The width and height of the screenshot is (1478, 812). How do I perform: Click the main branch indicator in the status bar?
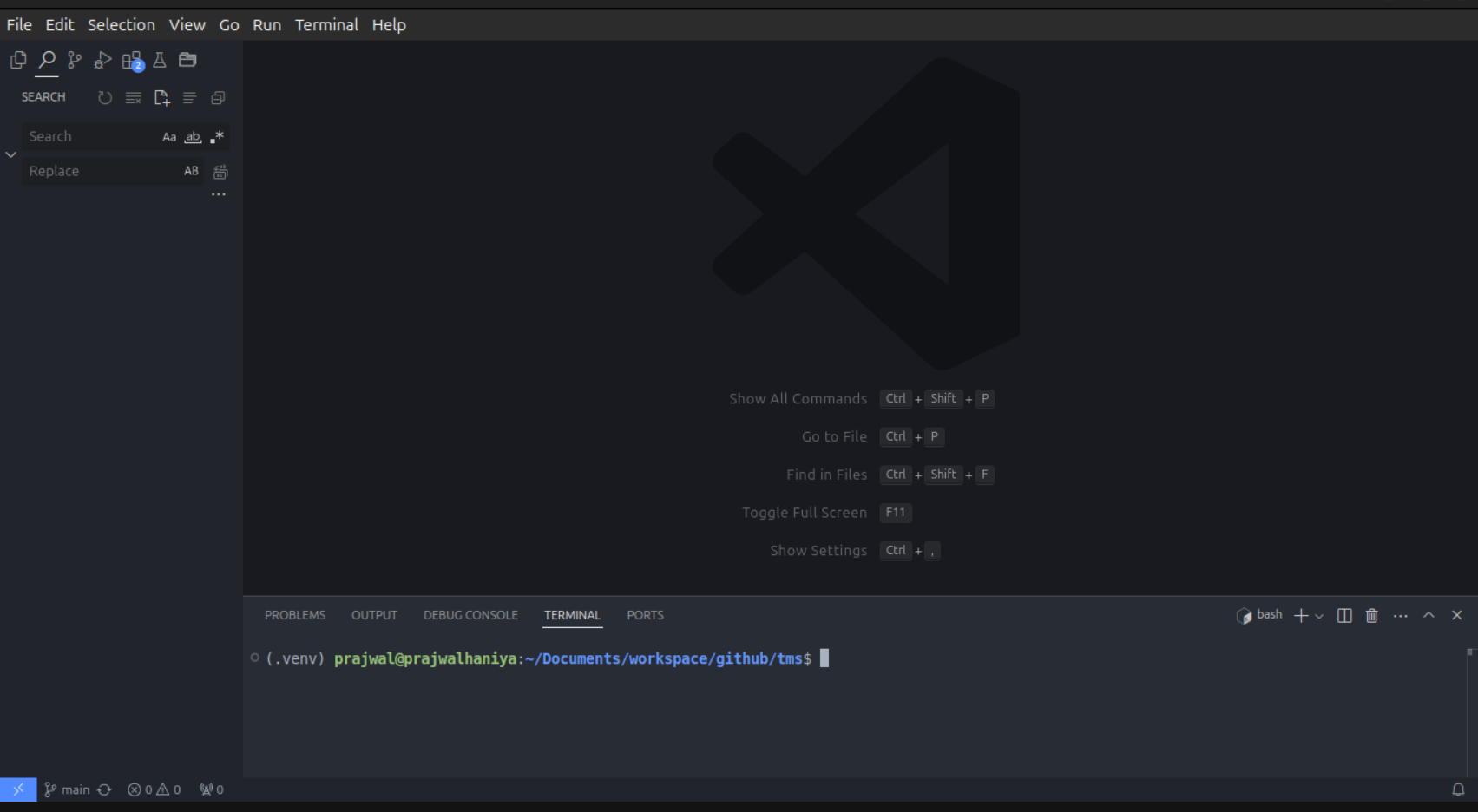(x=67, y=789)
